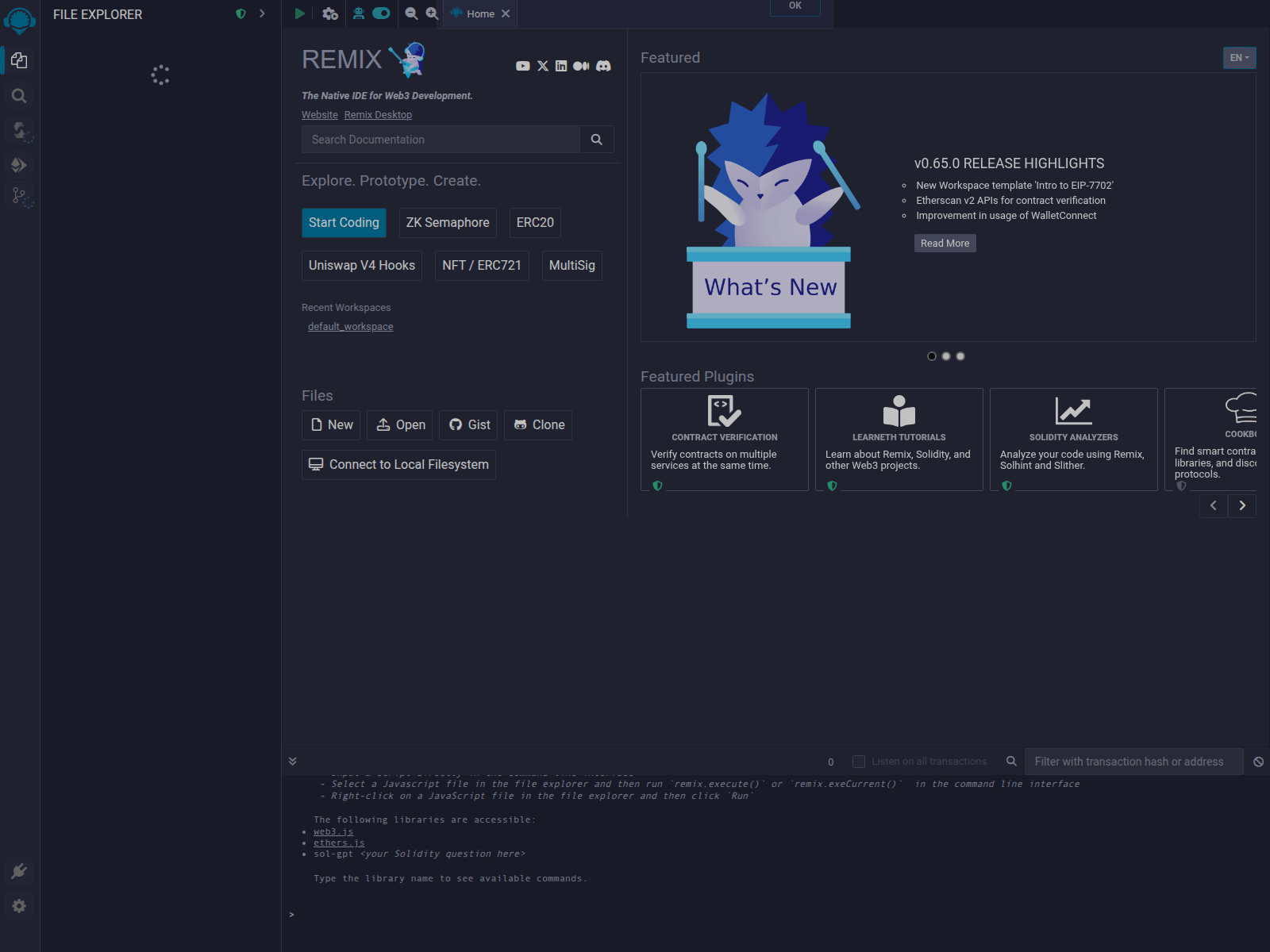This screenshot has width=1270, height=952.
Task: Click Connect to Local Filesystem
Action: click(x=398, y=465)
